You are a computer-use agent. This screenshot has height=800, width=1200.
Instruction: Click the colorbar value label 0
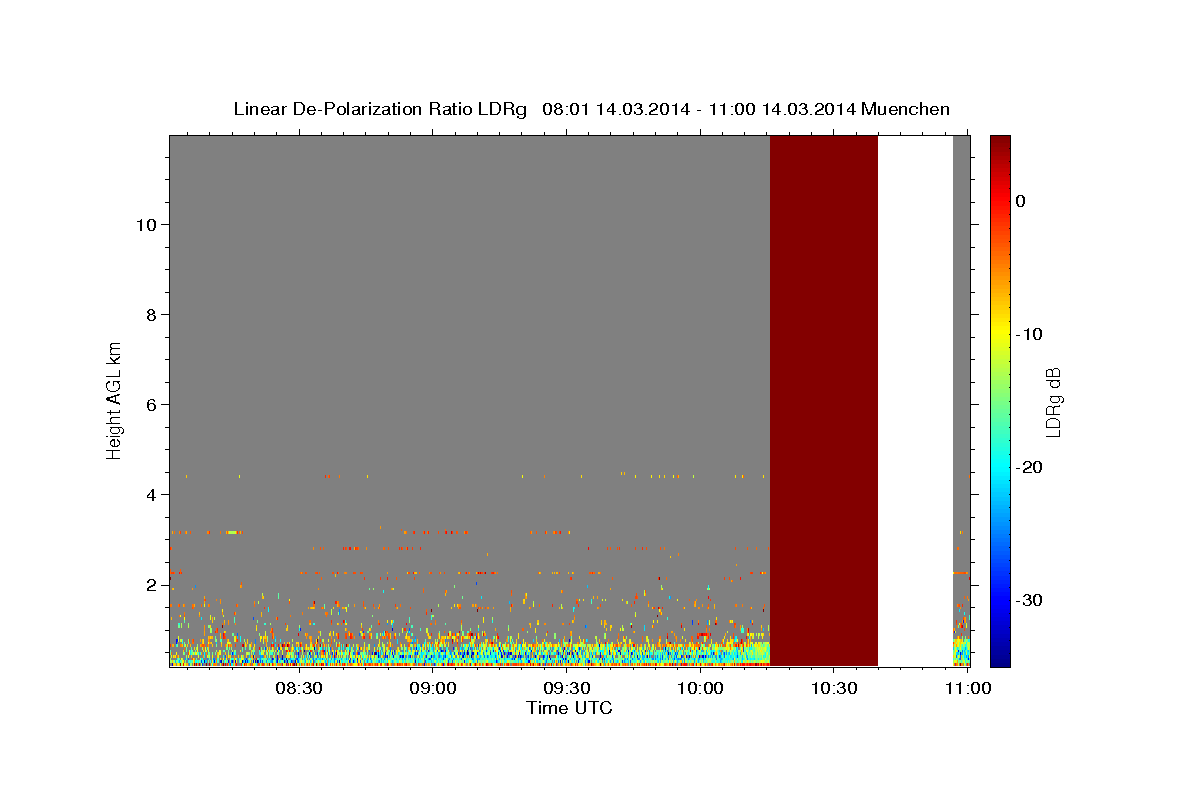pos(1020,201)
